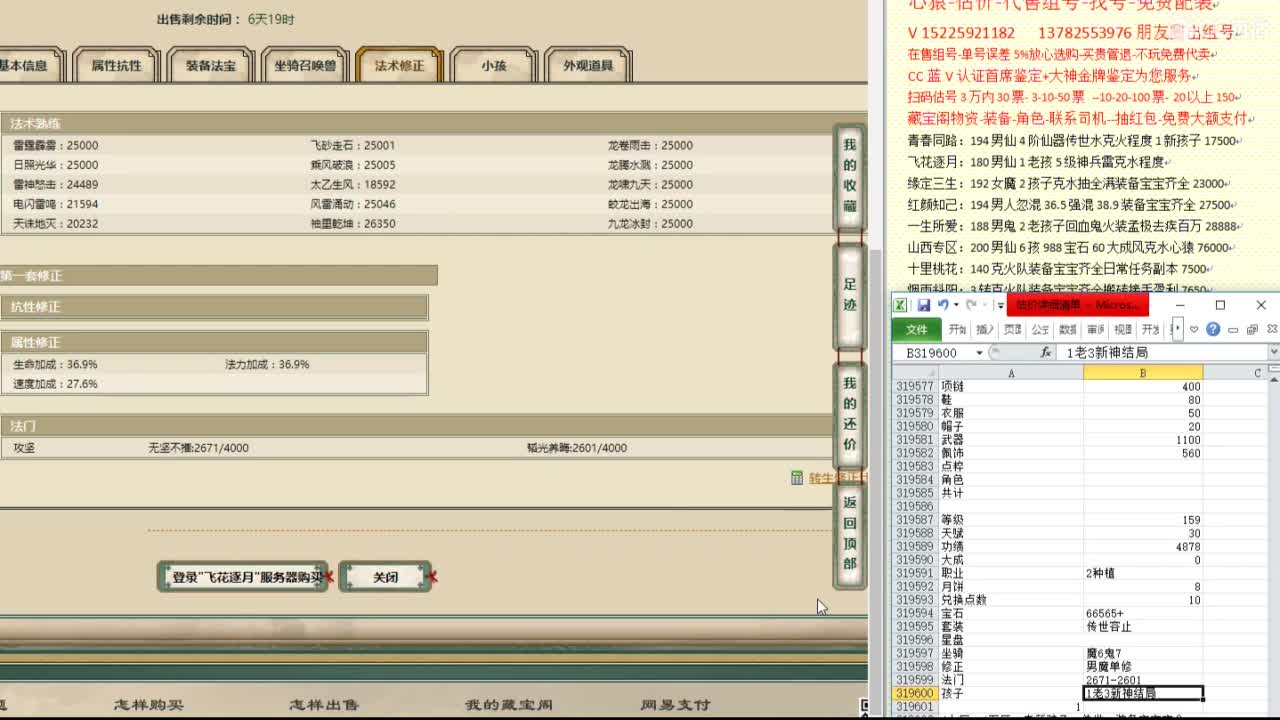Click the Excel save icon

point(924,305)
